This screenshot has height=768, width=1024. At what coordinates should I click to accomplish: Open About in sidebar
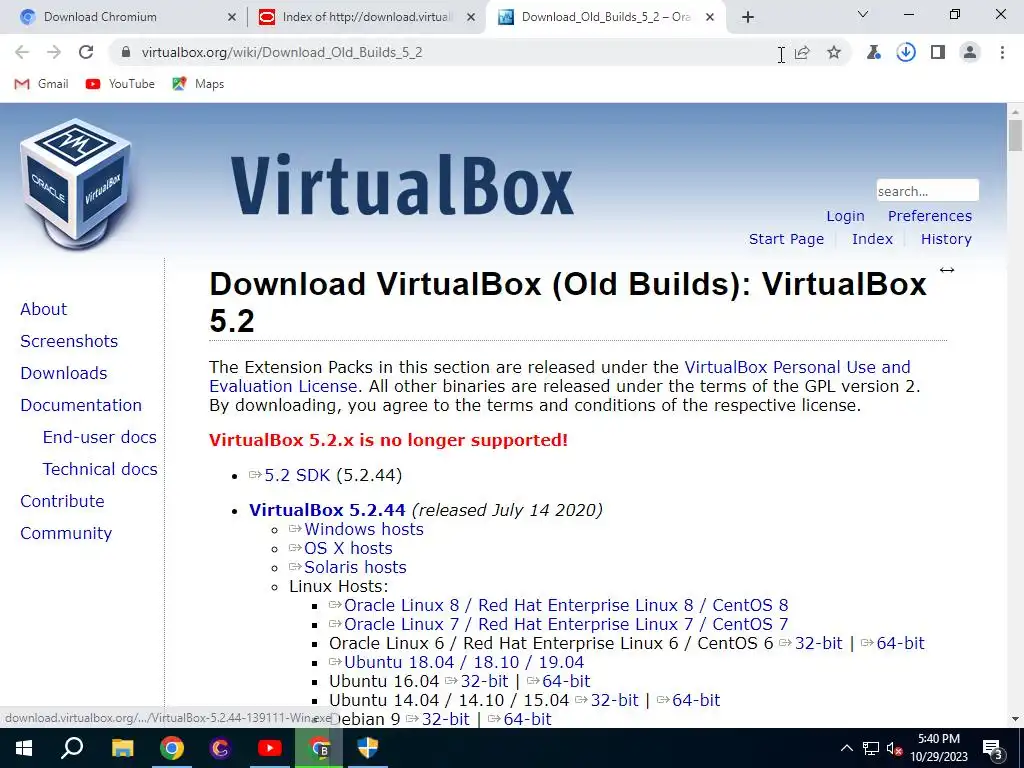(44, 309)
